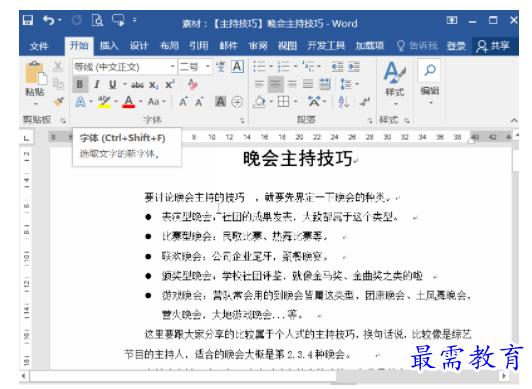
Task: Apply paragraph shading with the paint bucket
Action: [x=260, y=101]
